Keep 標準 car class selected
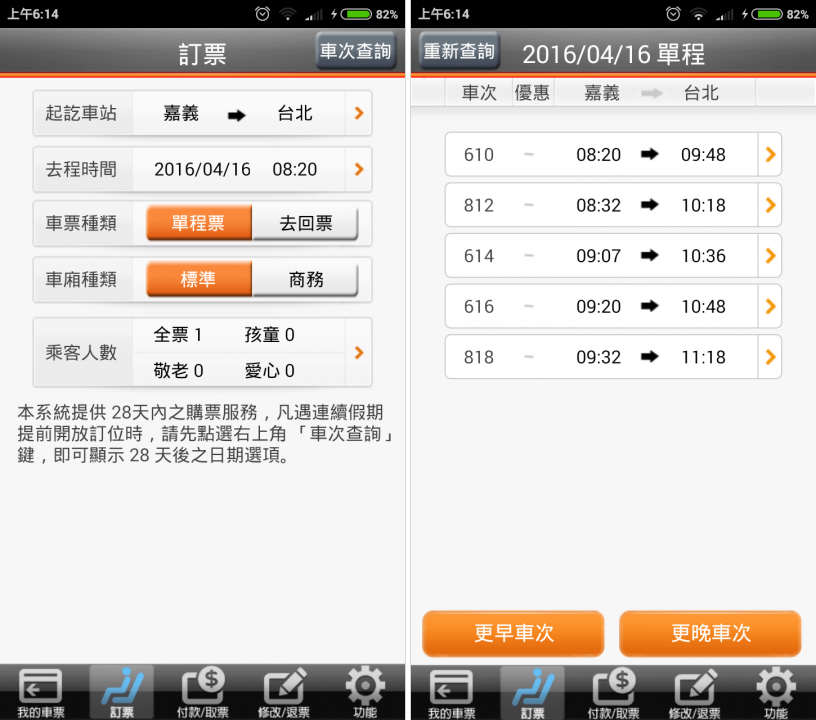The width and height of the screenshot is (816, 720). coord(198,280)
